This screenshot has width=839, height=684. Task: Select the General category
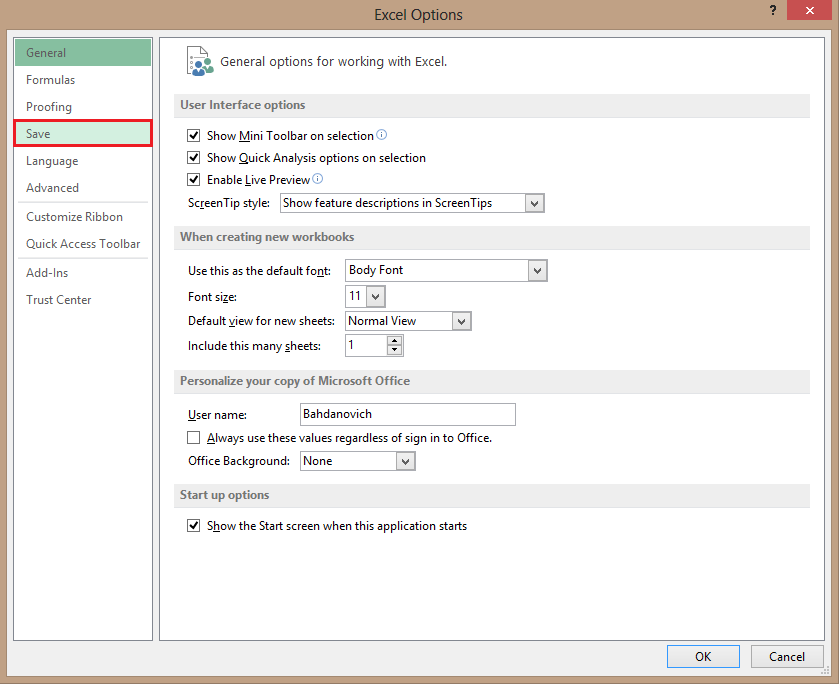[x=83, y=52]
